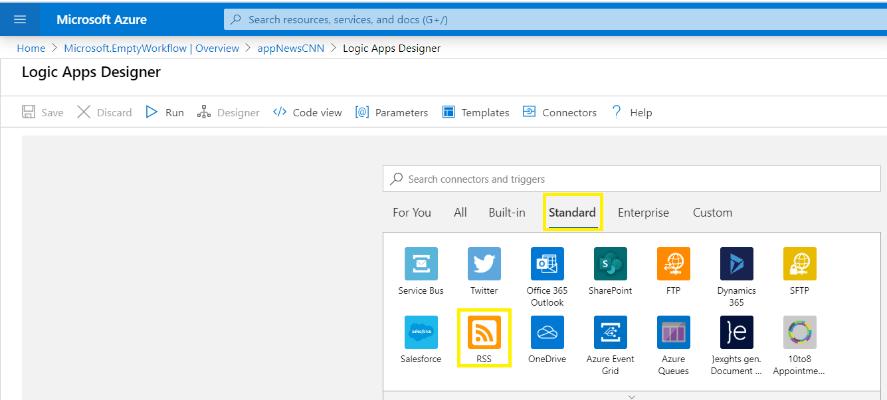887x400 pixels.
Task: Pick the Salesforce connector icon
Action: (x=420, y=333)
